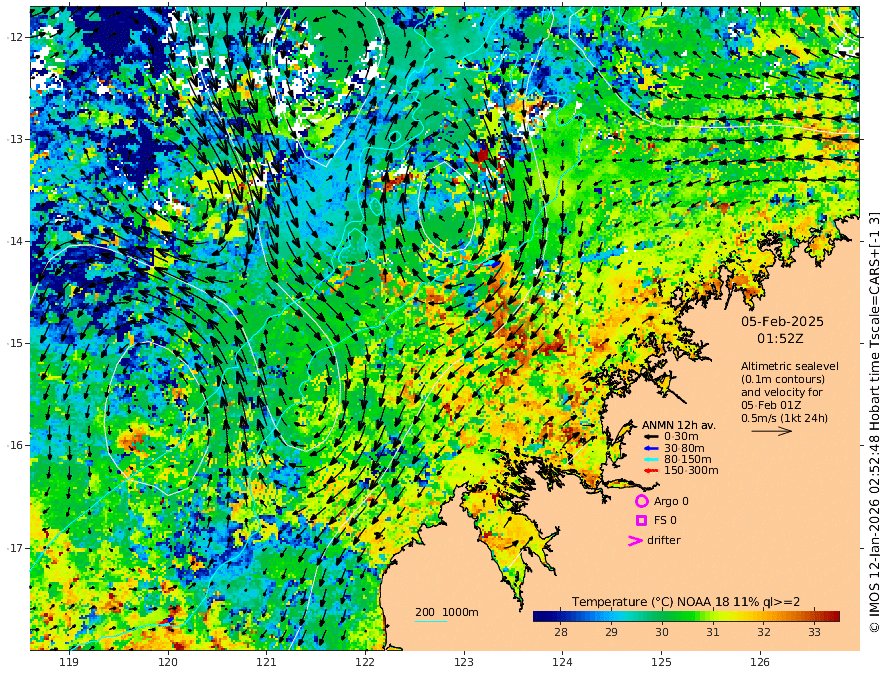880x680 pixels.
Task: Click the vertical IMOS copyright timestamp text
Action: [873, 422]
